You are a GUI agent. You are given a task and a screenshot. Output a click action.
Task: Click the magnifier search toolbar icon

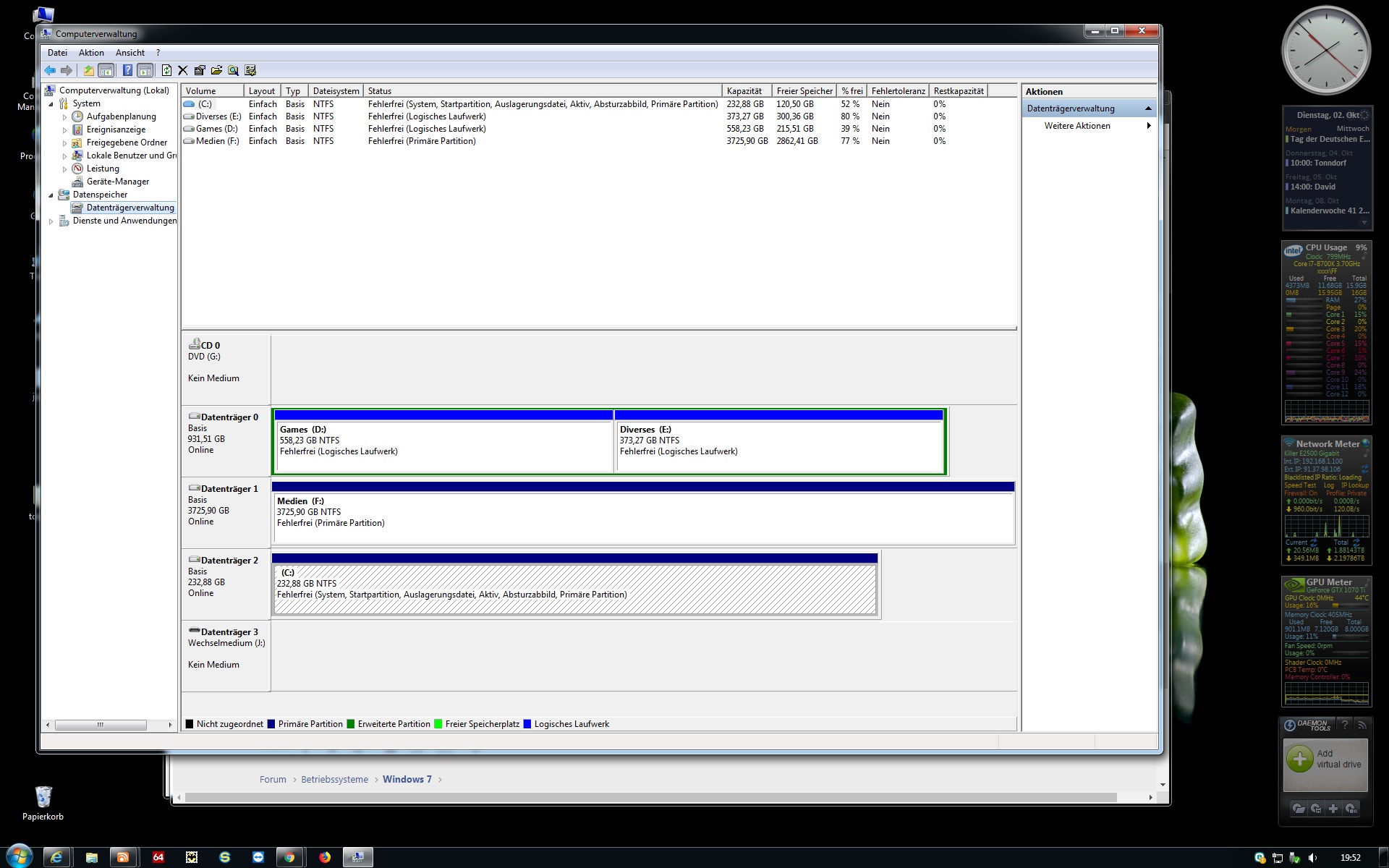233,70
